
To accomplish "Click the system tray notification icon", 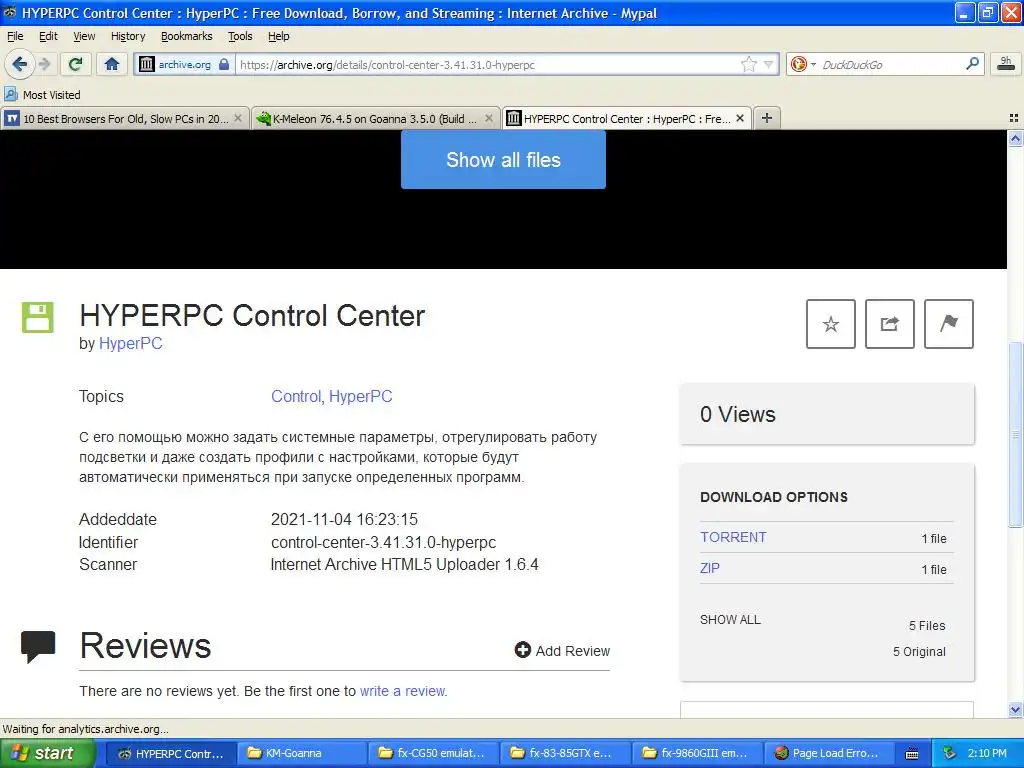I will pos(950,753).
